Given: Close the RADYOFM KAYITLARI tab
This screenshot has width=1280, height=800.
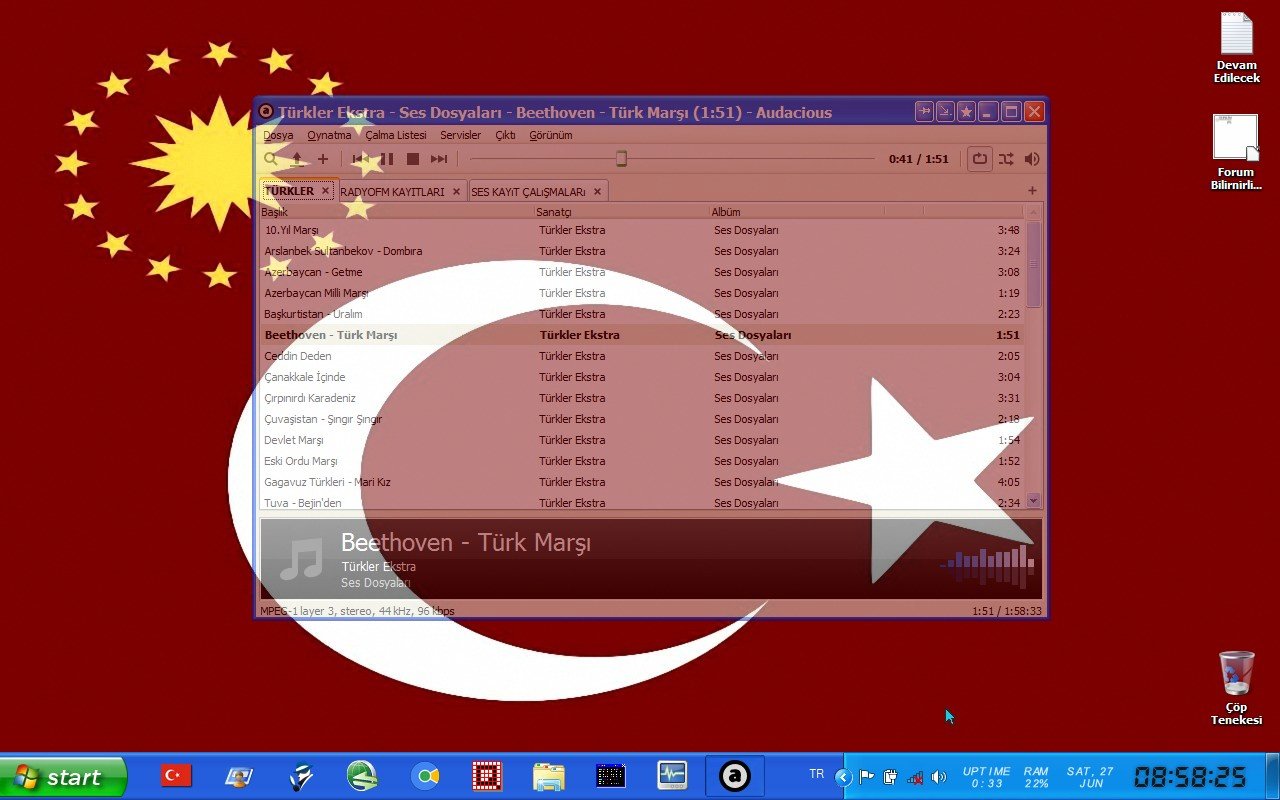Looking at the screenshot, I should point(456,191).
